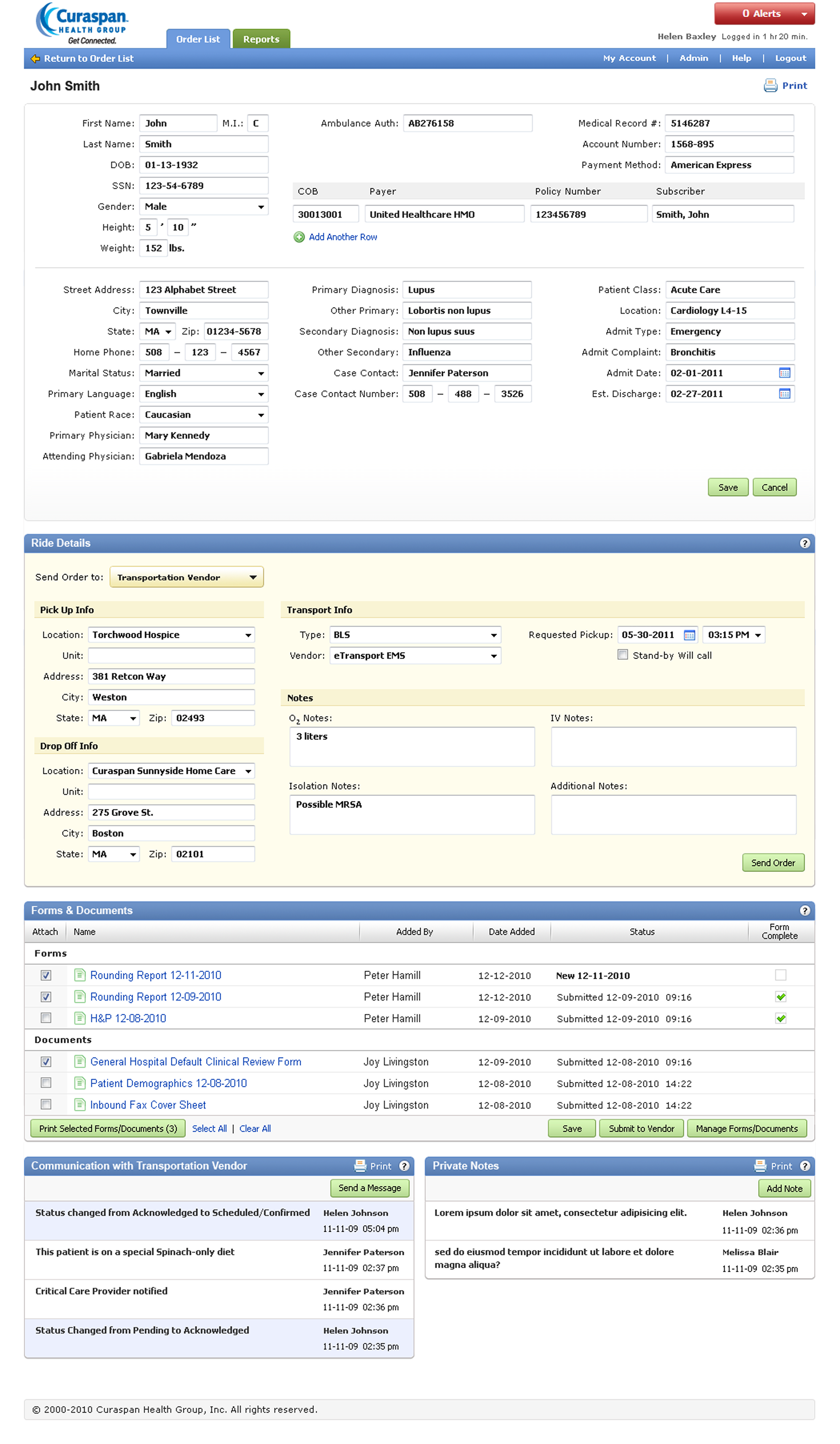Expand the Send Order to dropdown
The width and height of the screenshot is (840, 1444).
(x=186, y=578)
